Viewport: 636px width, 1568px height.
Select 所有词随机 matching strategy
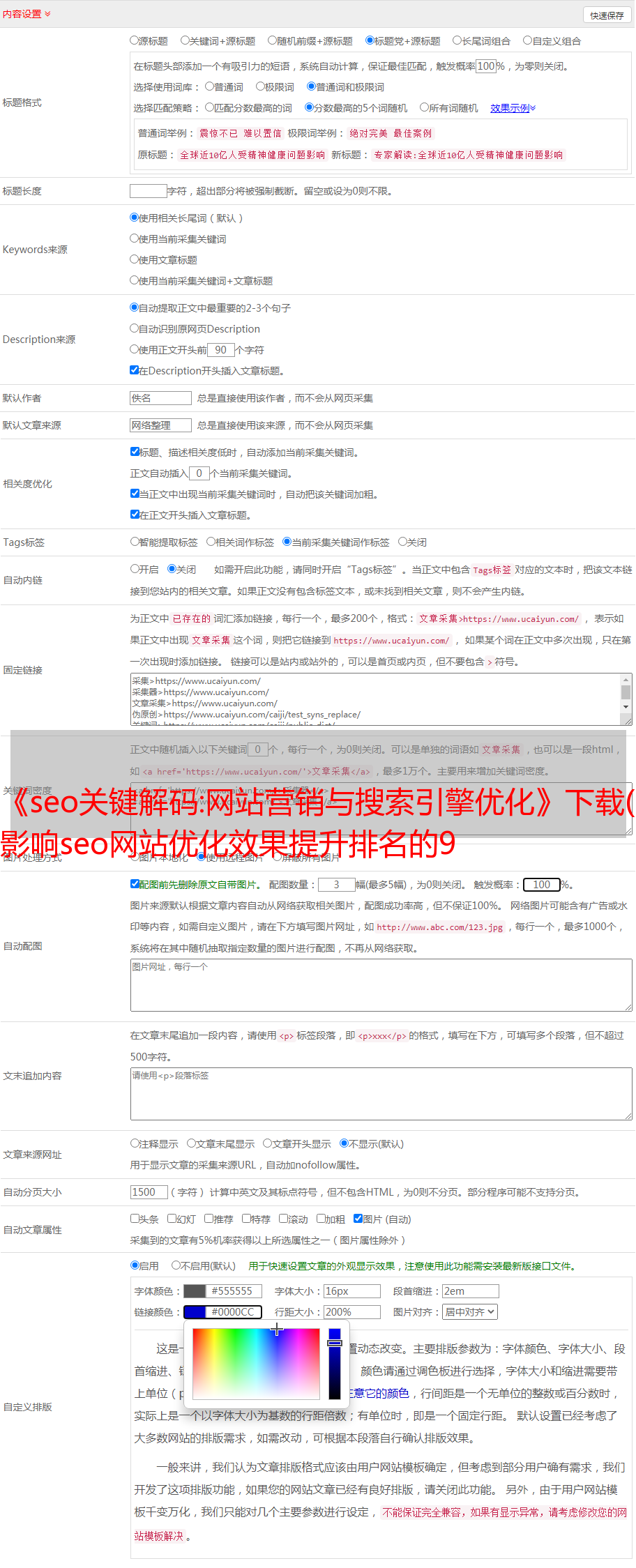coord(424,107)
